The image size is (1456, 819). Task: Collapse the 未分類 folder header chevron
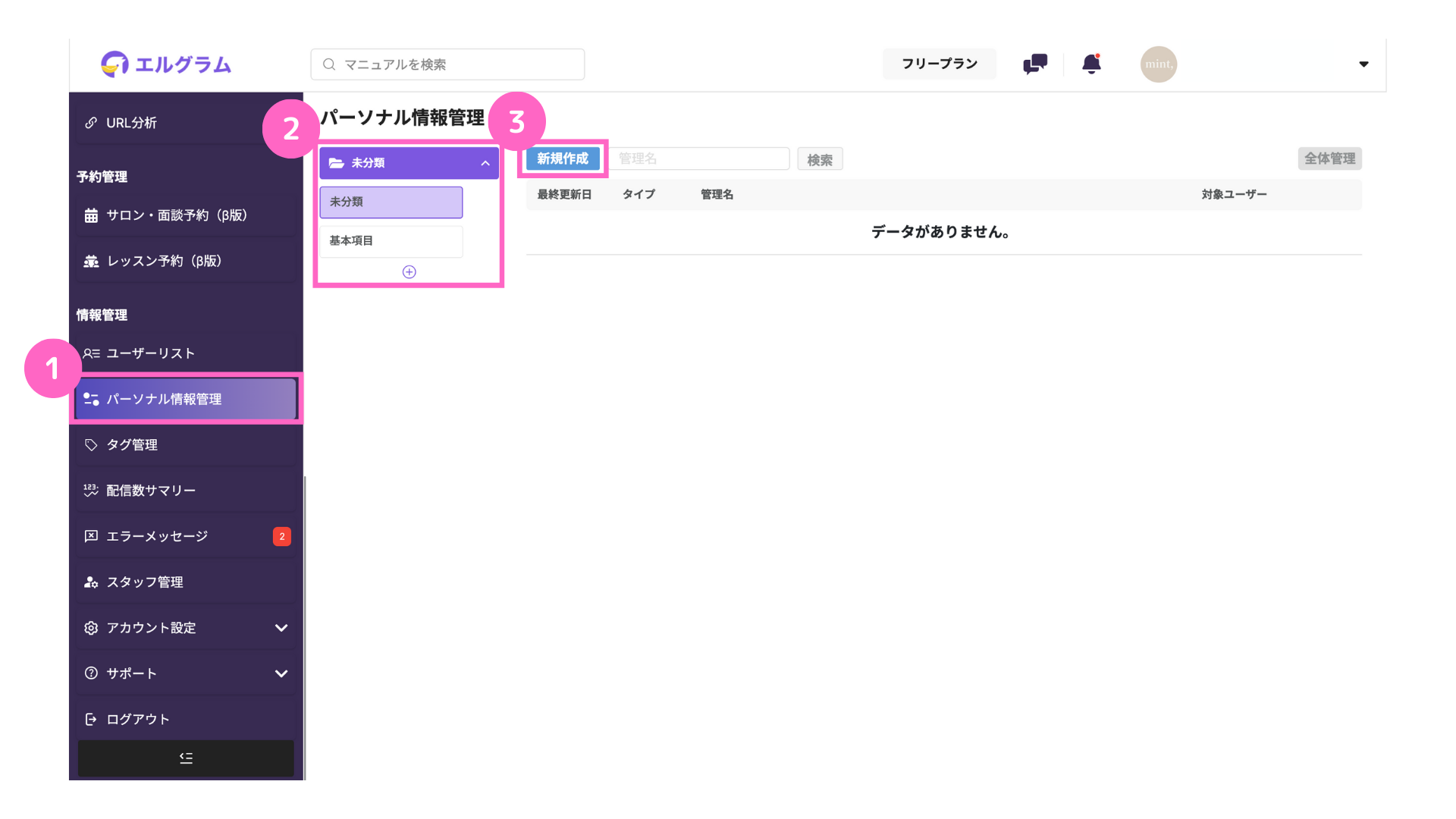pyautogui.click(x=485, y=163)
